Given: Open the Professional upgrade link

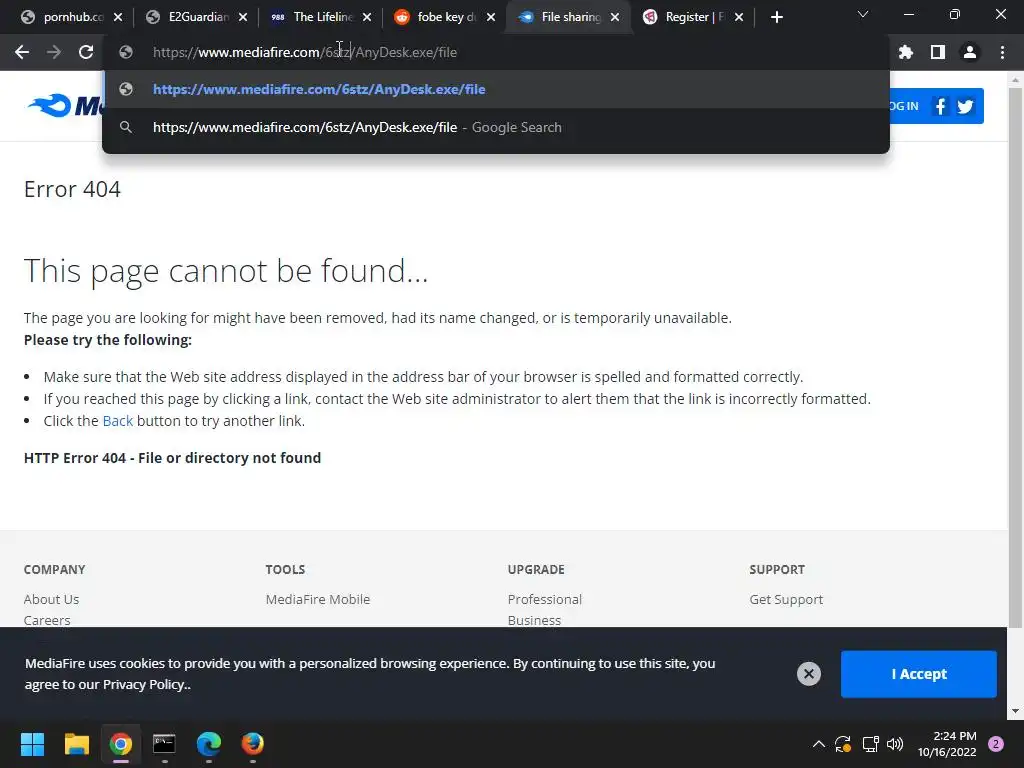Looking at the screenshot, I should pos(545,599).
